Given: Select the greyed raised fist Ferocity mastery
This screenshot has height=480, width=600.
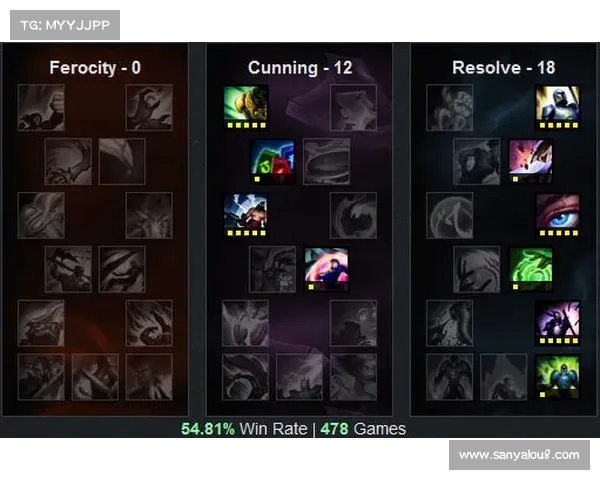Looking at the screenshot, I should (x=41, y=108).
